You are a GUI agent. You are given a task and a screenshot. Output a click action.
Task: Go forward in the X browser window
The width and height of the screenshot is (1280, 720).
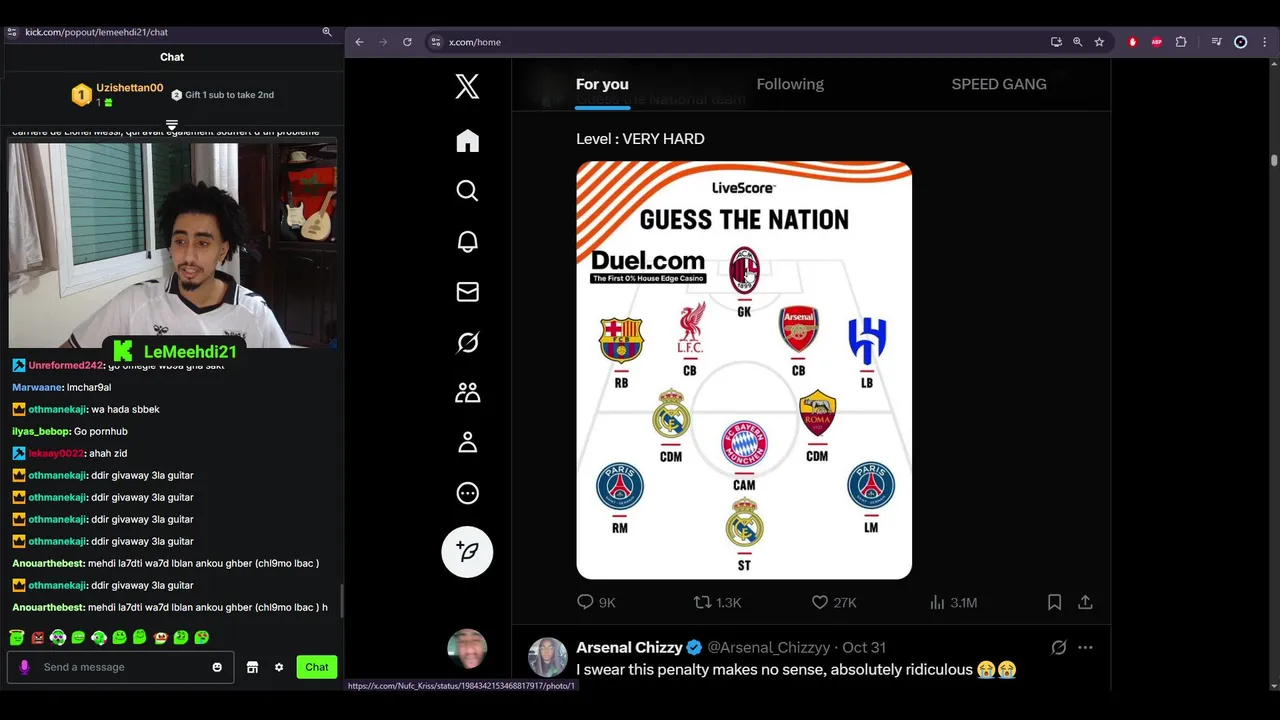(x=383, y=42)
